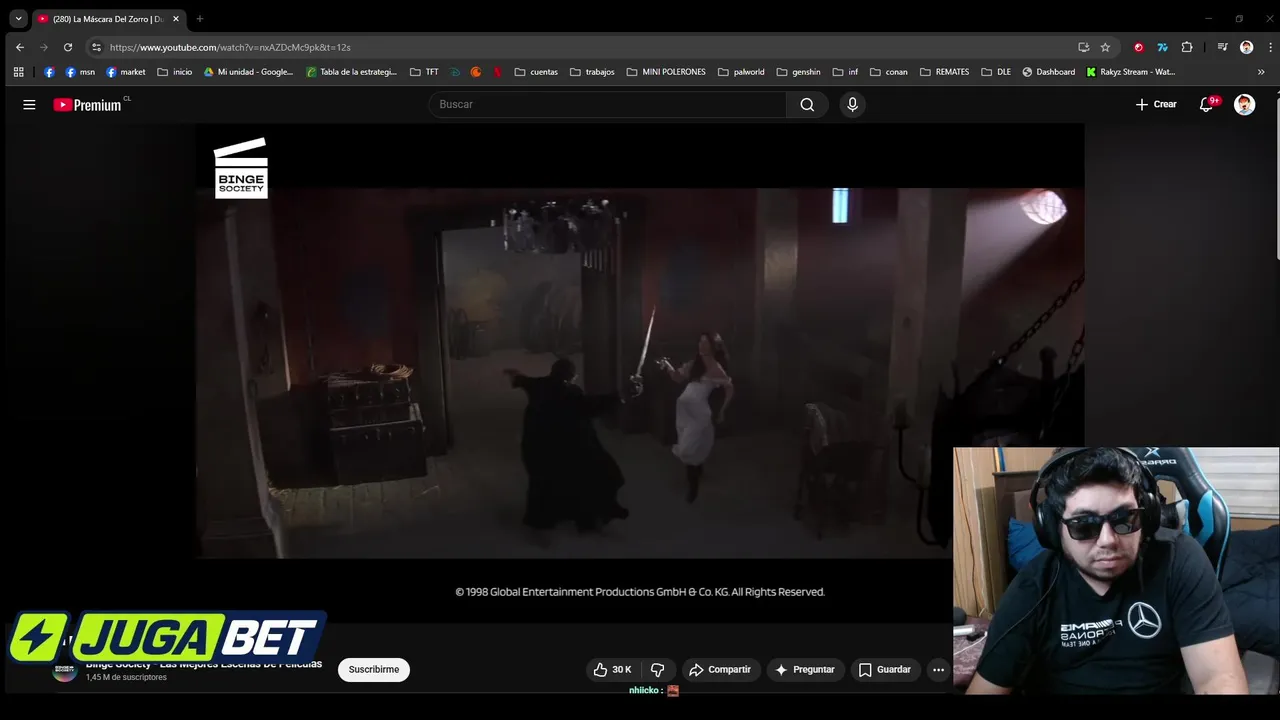Open the YouTube account avatar menu
The image size is (1280, 720).
(1244, 104)
